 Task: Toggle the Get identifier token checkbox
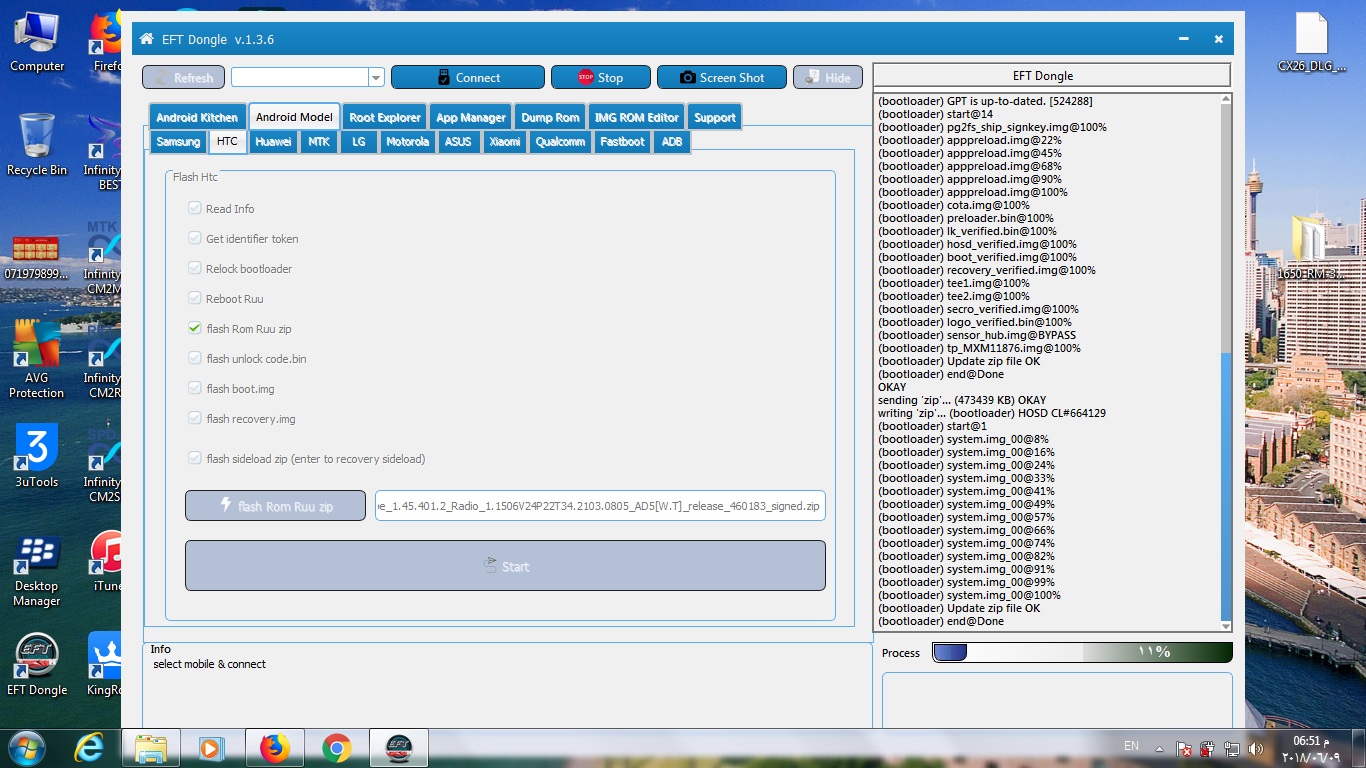194,239
